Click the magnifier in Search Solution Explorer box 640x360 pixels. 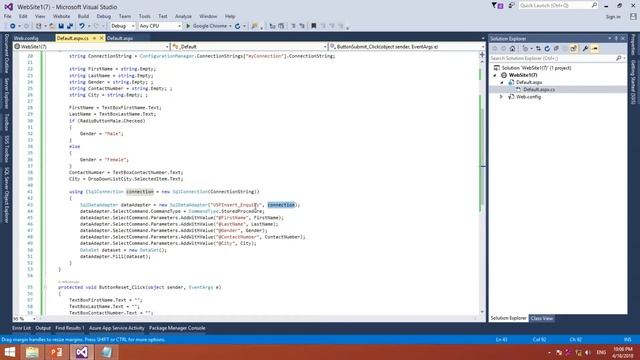[619, 58]
